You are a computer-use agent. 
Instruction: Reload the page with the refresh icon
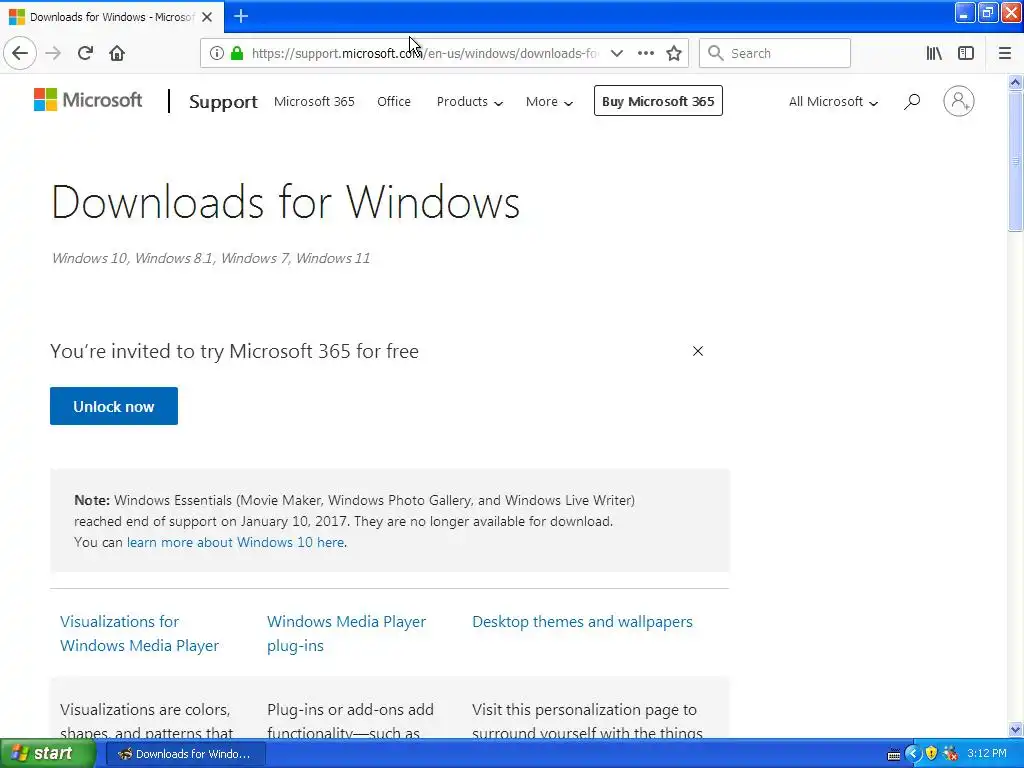click(85, 53)
